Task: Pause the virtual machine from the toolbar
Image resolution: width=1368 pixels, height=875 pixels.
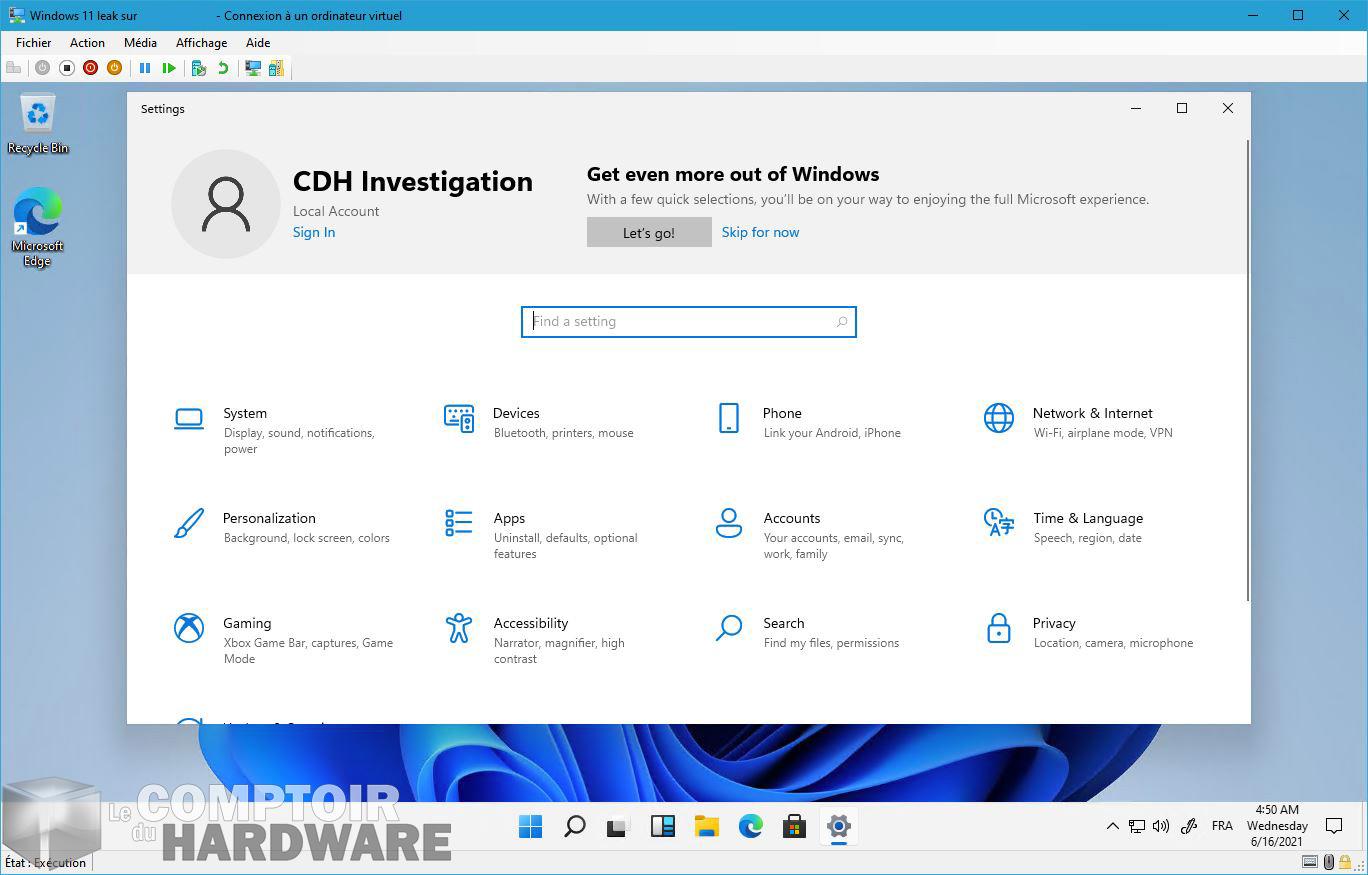Action: [145, 68]
